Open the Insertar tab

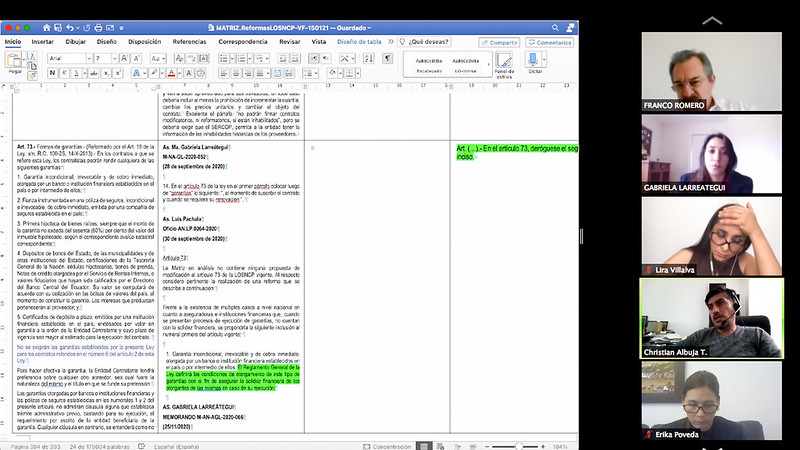tap(42, 42)
